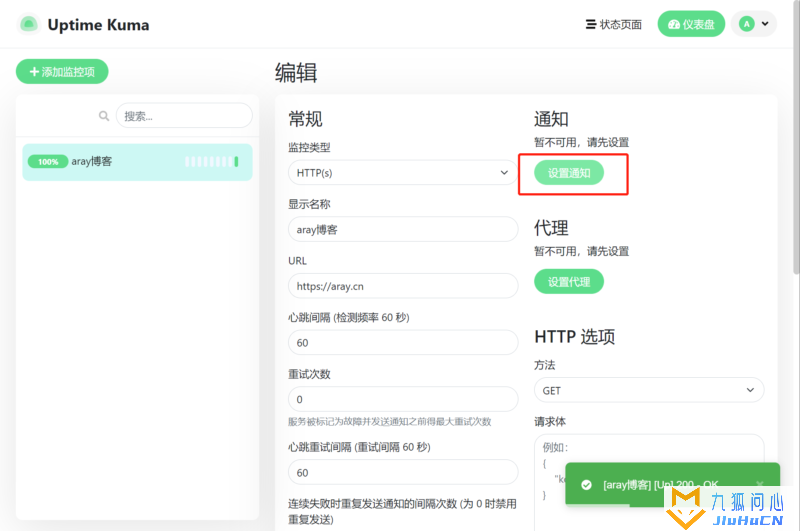Edit the URL field https://aray.cn

click(403, 286)
